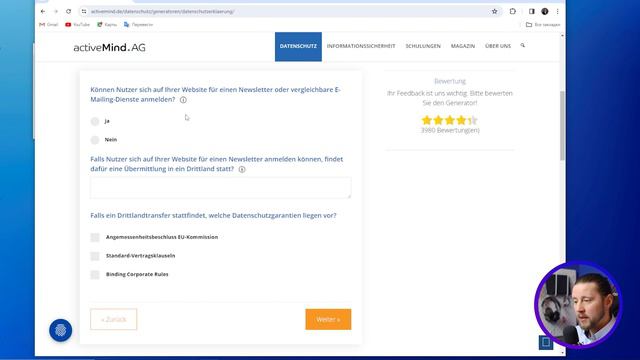Click the scrollbar up arrow
This screenshot has height=360, width=640.
pyautogui.click(x=562, y=36)
